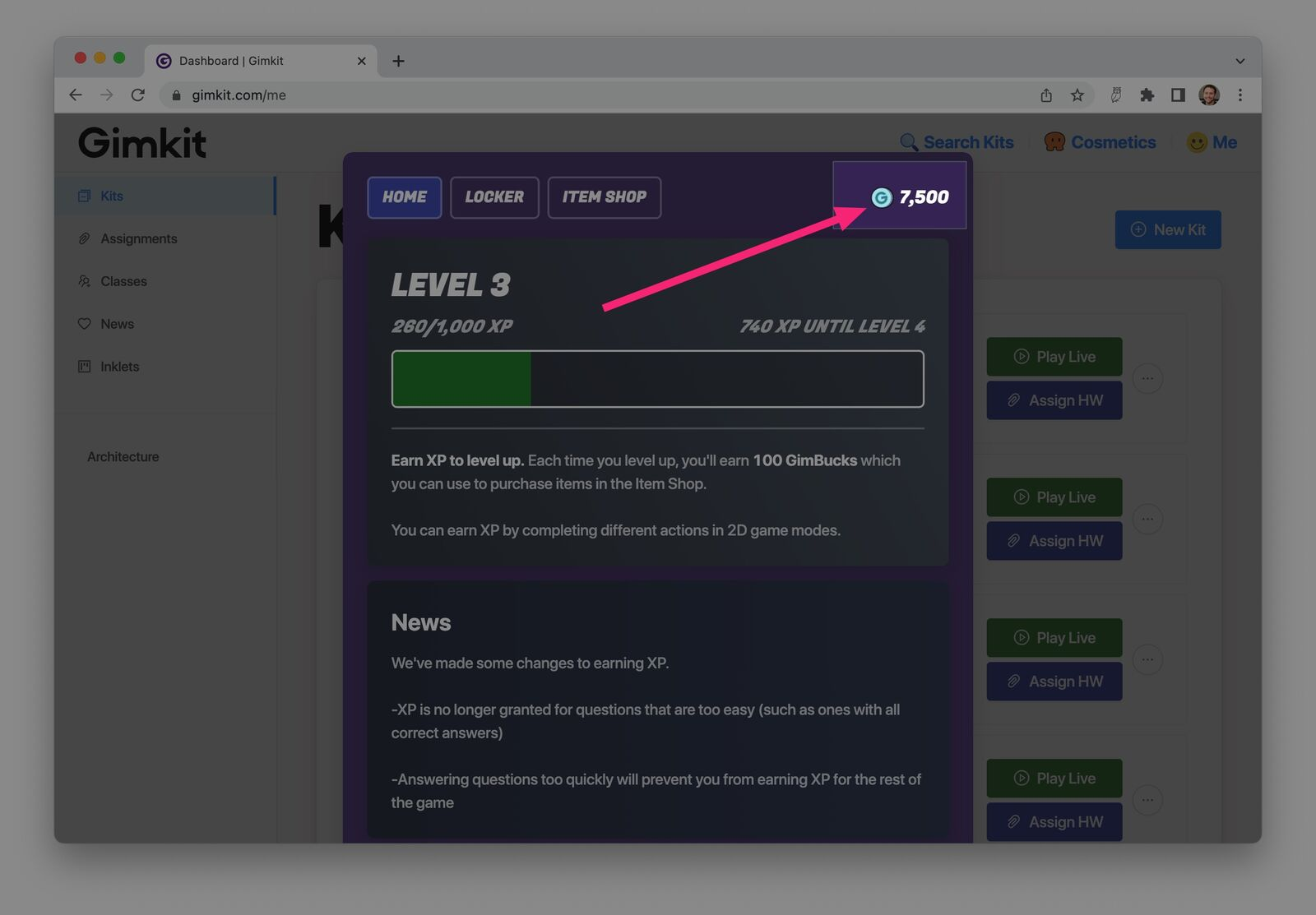Screen dimensions: 1316x915
Task: Open the second kit's more options menu
Action: pyautogui.click(x=1147, y=519)
